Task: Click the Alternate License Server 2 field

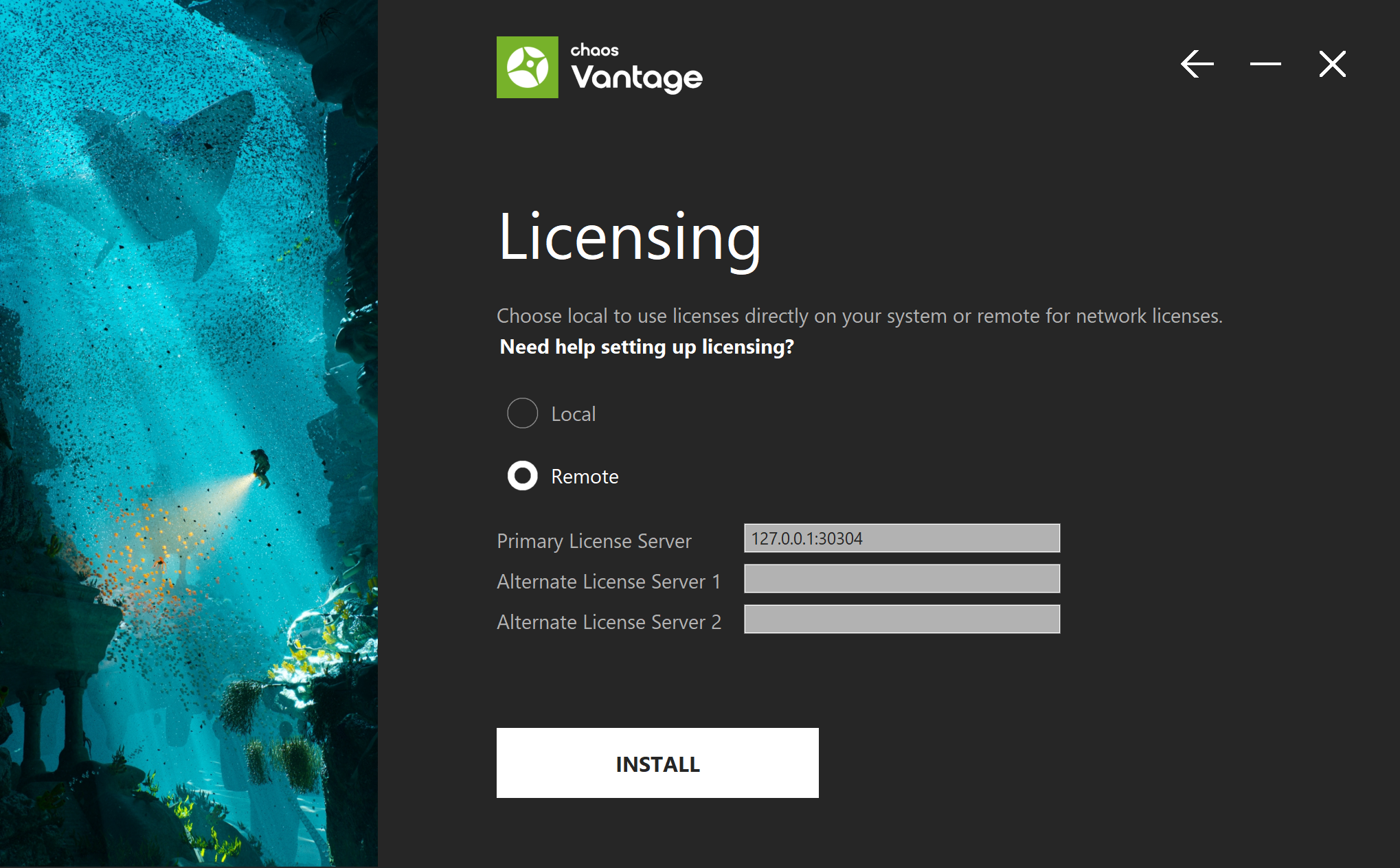Action: point(902,619)
